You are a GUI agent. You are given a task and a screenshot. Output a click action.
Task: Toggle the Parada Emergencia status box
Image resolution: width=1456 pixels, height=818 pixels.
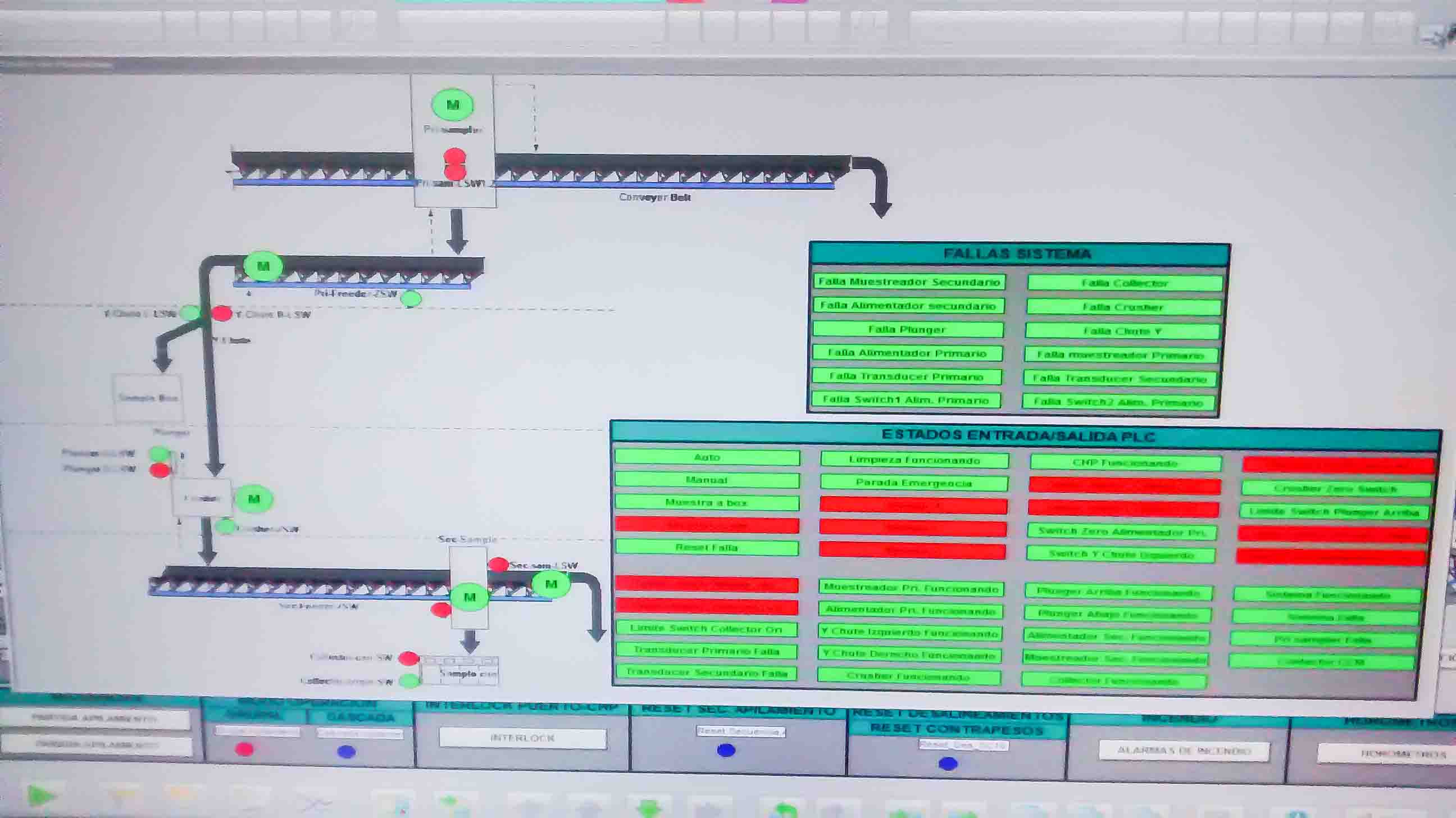(x=913, y=483)
